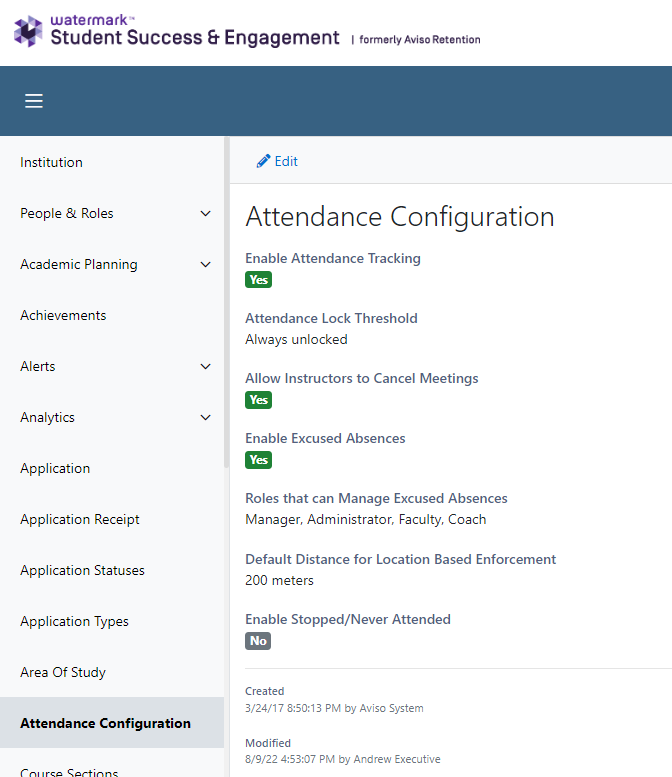This screenshot has width=672, height=777.
Task: Expand the Alerts chevron
Action: pyautogui.click(x=205, y=367)
